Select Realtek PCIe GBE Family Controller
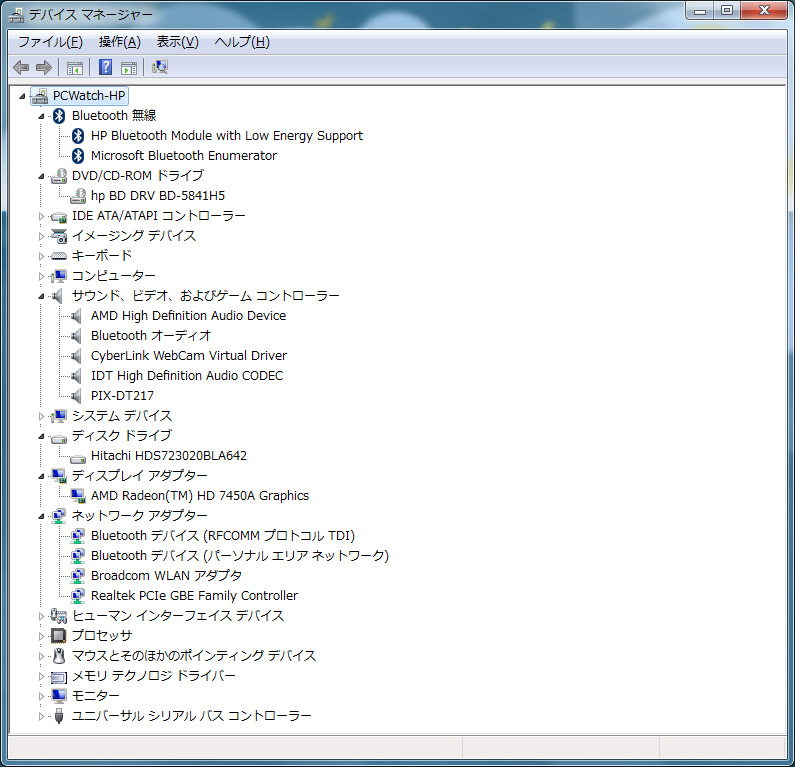Viewport: 795px width, 767px height. (x=194, y=596)
